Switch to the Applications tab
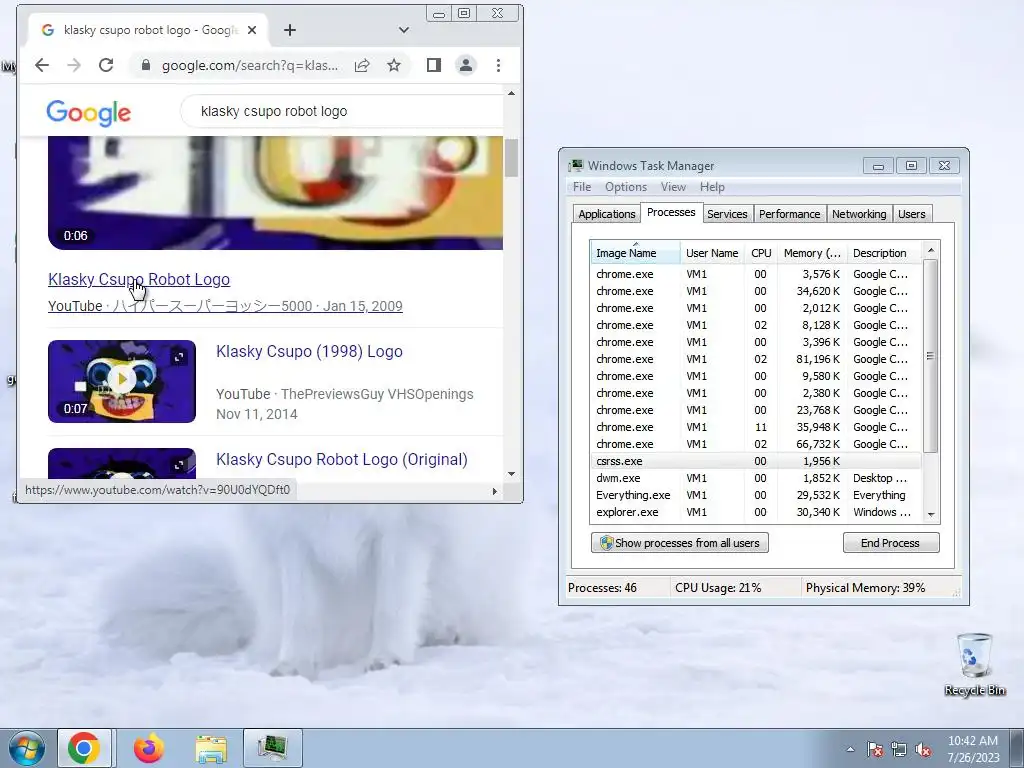1024x768 pixels. (x=607, y=214)
